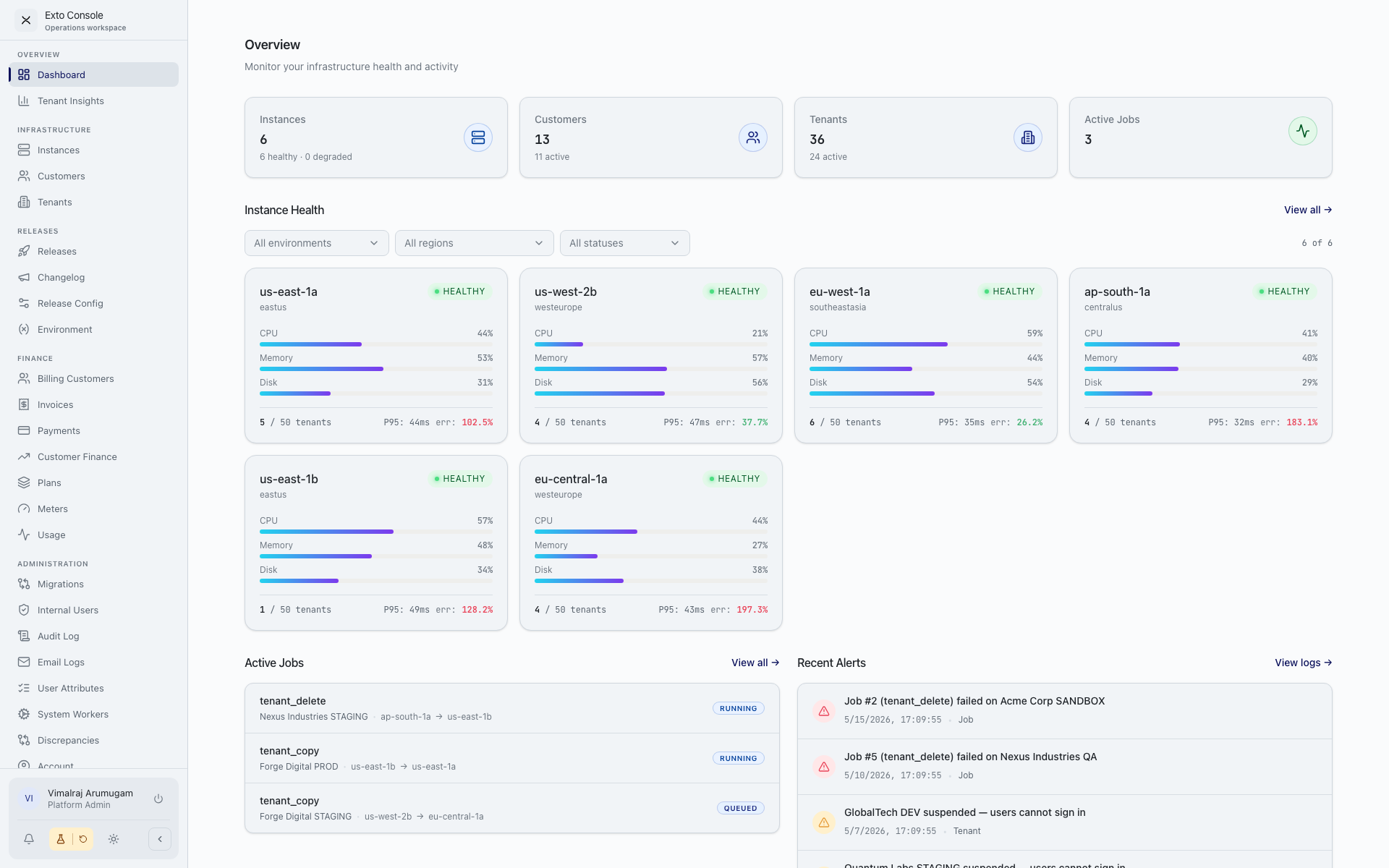The image size is (1389, 868).
Task: Click the HEALTHY badge on us-east-1b
Action: pyautogui.click(x=460, y=479)
